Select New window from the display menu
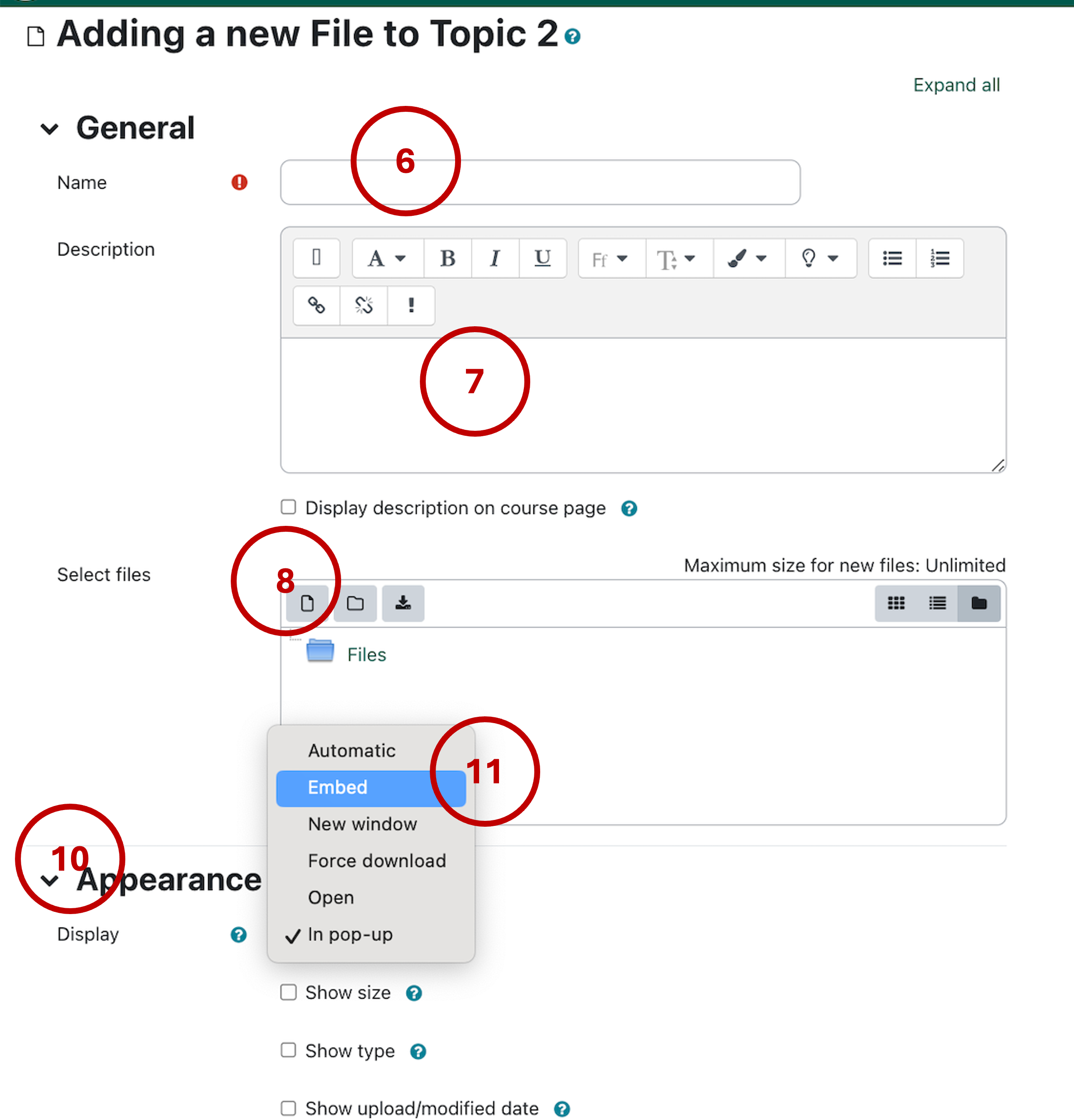 362,824
